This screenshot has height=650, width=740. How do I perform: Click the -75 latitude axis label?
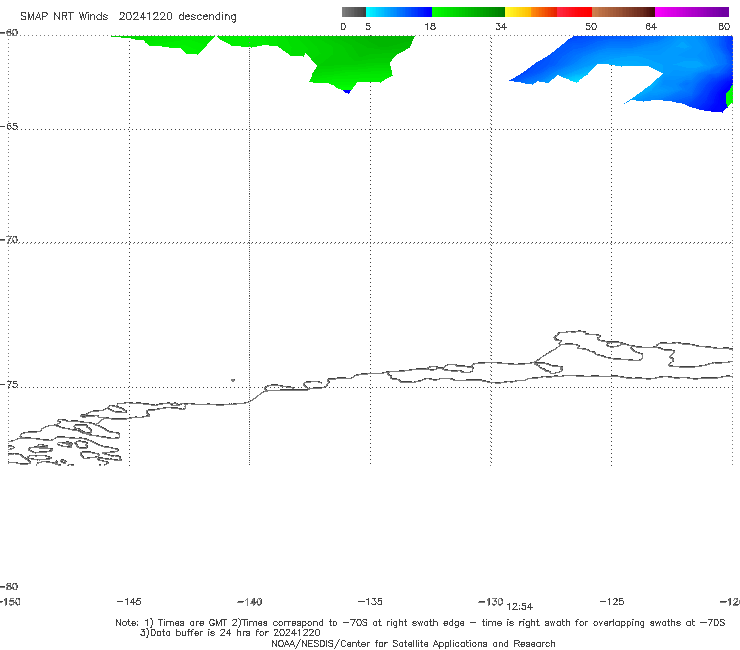(9, 385)
